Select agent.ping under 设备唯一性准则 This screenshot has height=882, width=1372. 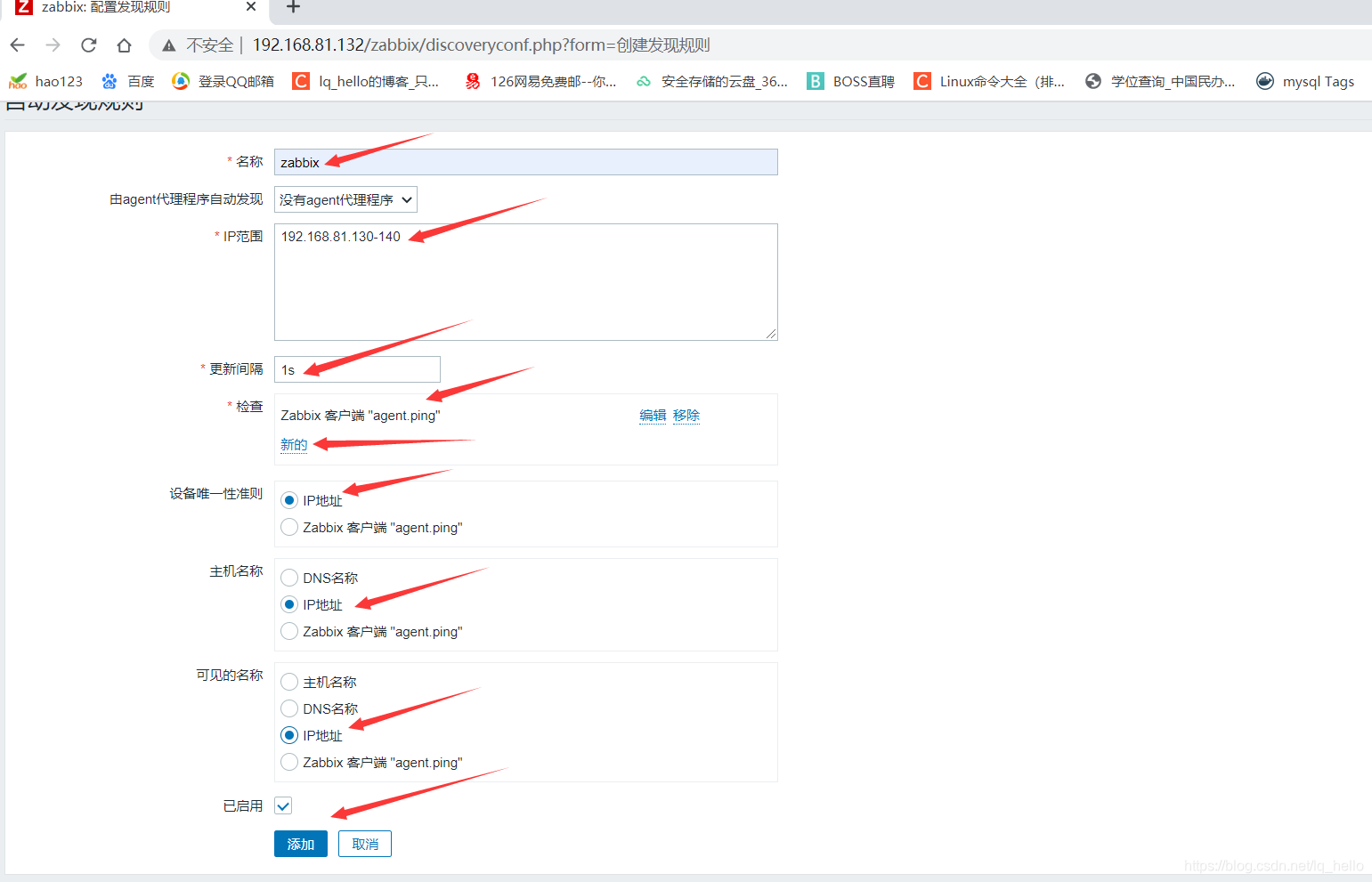[289, 527]
